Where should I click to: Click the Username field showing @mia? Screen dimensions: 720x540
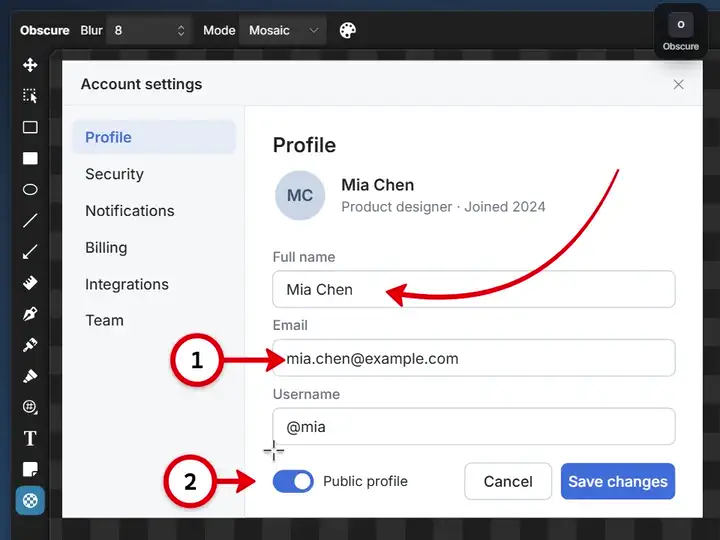(x=474, y=427)
